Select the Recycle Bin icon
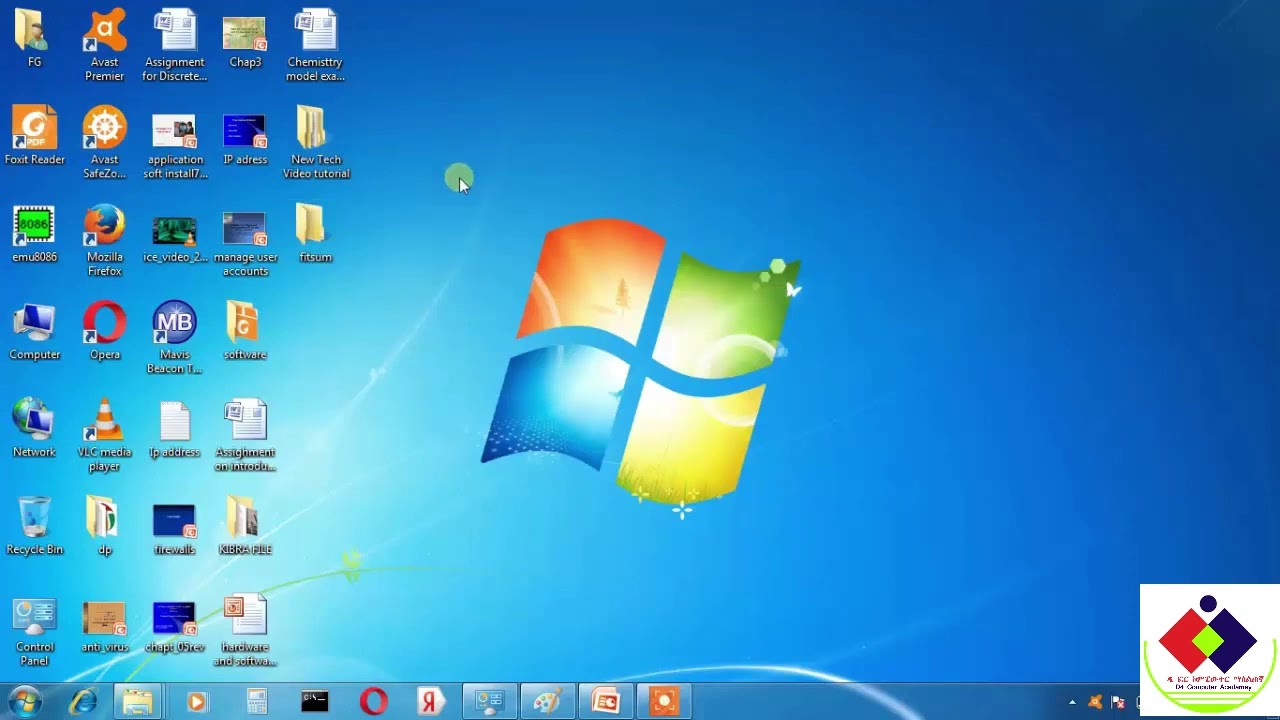 click(34, 526)
